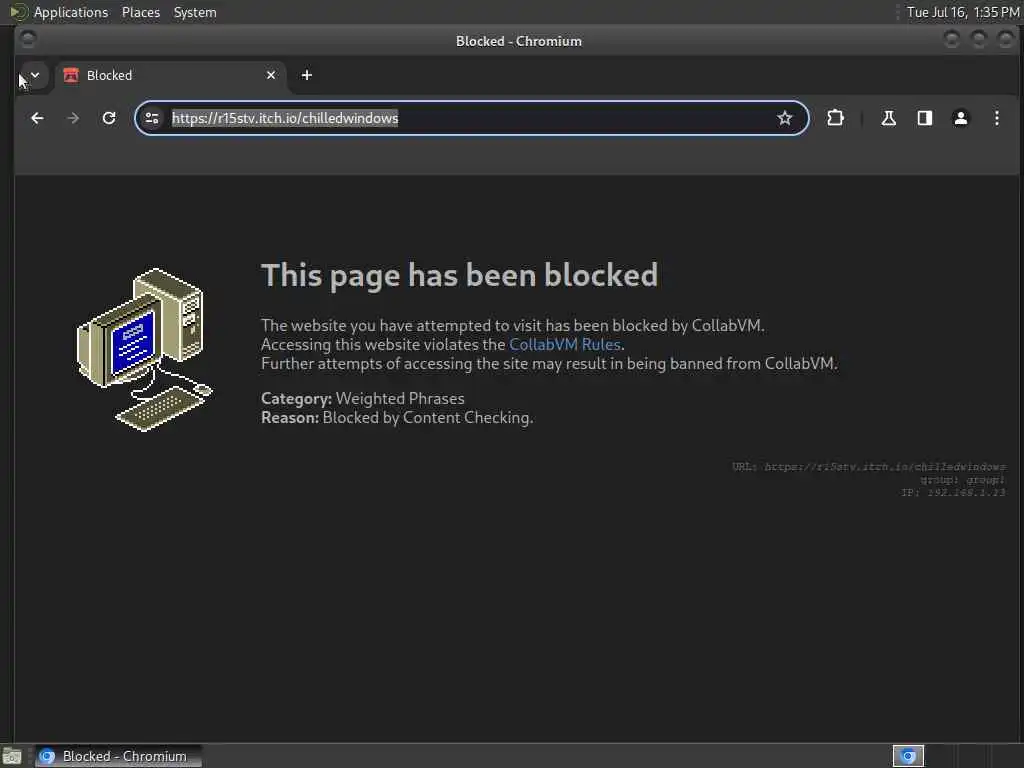Click the workspace switcher Chromium icon
This screenshot has height=768, width=1024.
click(908, 756)
